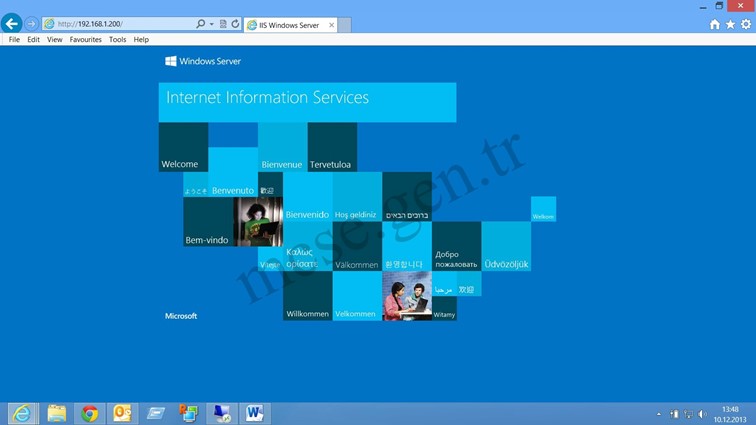The height and width of the screenshot is (425, 756).
Task: Click the Välkommen tile
Action: (x=357, y=247)
